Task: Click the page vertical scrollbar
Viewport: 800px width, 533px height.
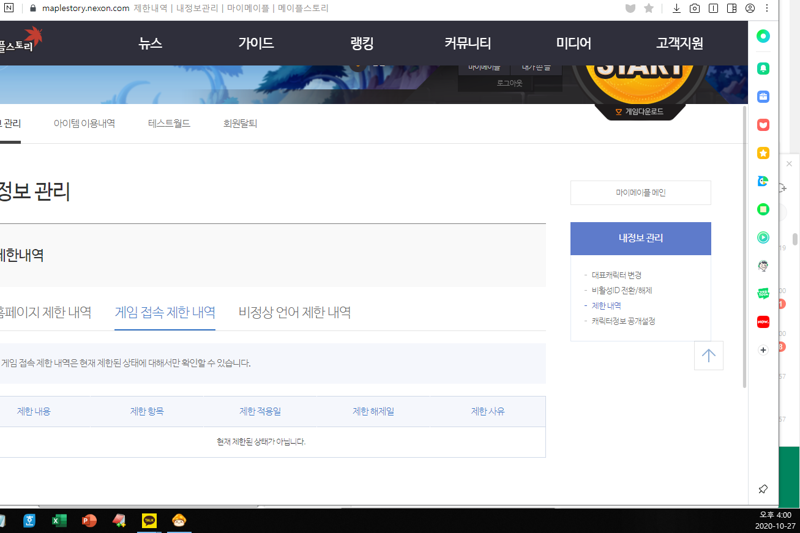Action: 745,247
